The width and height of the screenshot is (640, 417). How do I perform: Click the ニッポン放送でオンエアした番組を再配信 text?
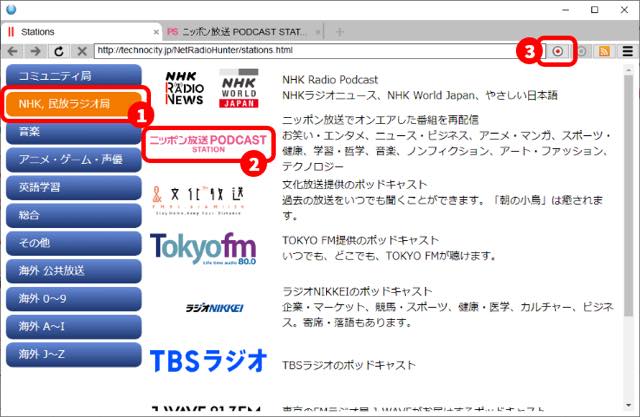(380, 120)
